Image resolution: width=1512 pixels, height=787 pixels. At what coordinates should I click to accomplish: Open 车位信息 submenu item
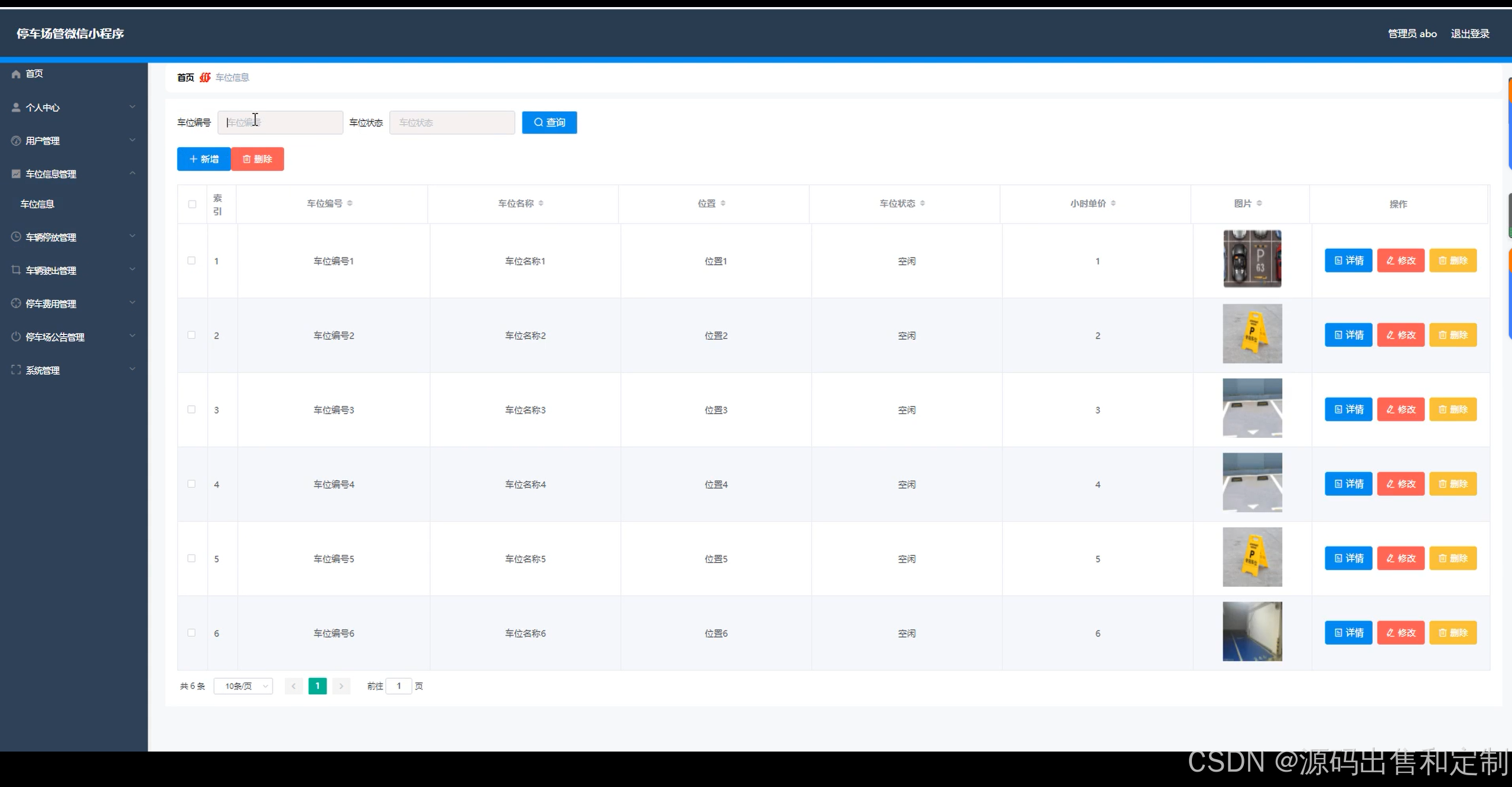tap(37, 204)
